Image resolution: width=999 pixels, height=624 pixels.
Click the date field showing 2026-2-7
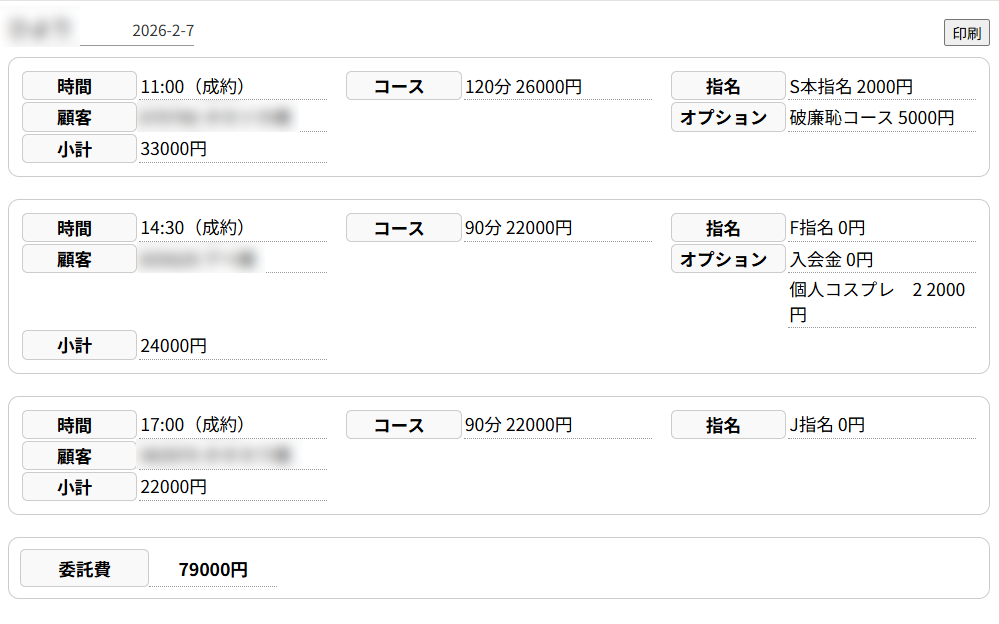pyautogui.click(x=162, y=31)
